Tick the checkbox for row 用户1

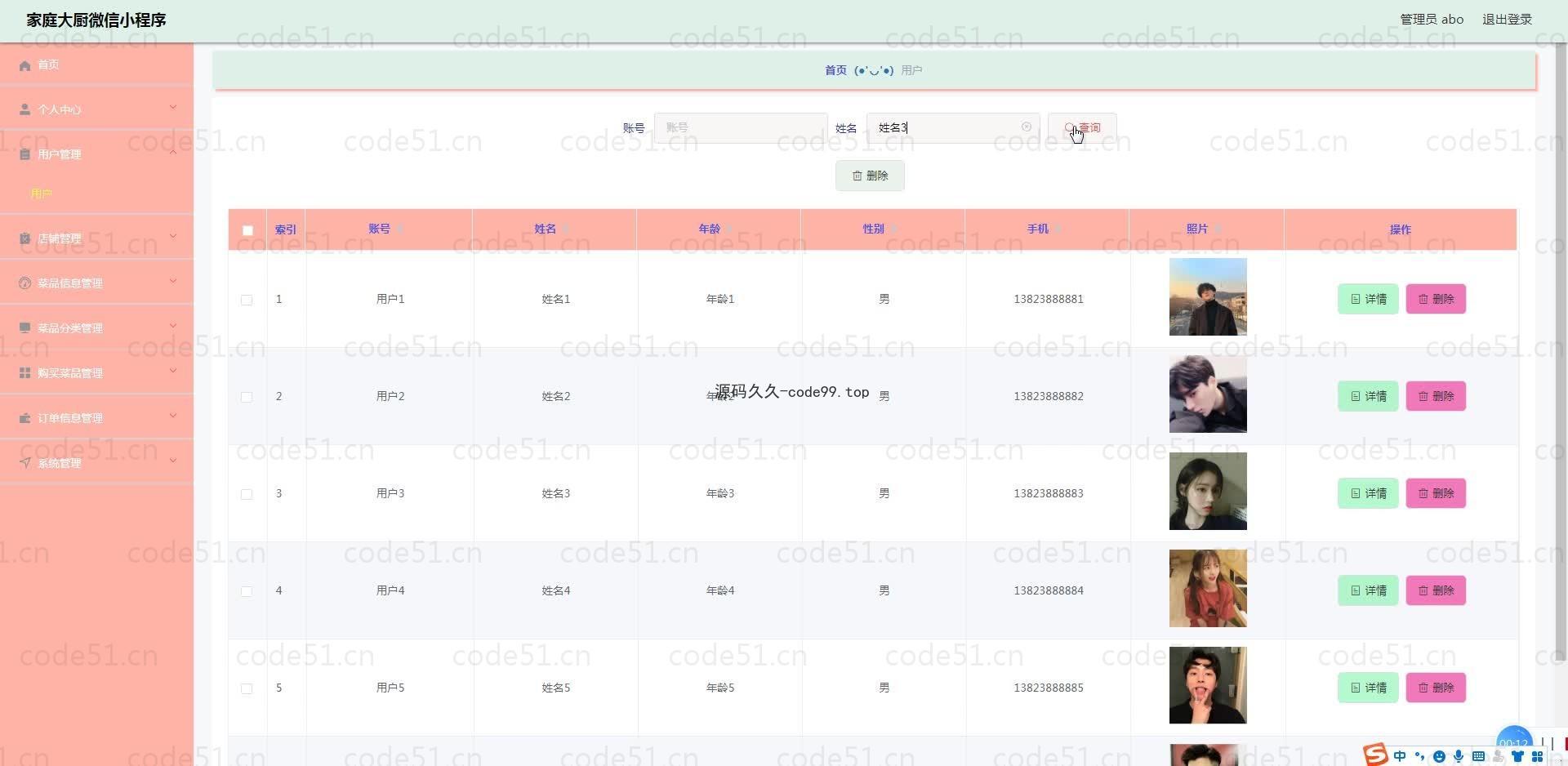(247, 300)
